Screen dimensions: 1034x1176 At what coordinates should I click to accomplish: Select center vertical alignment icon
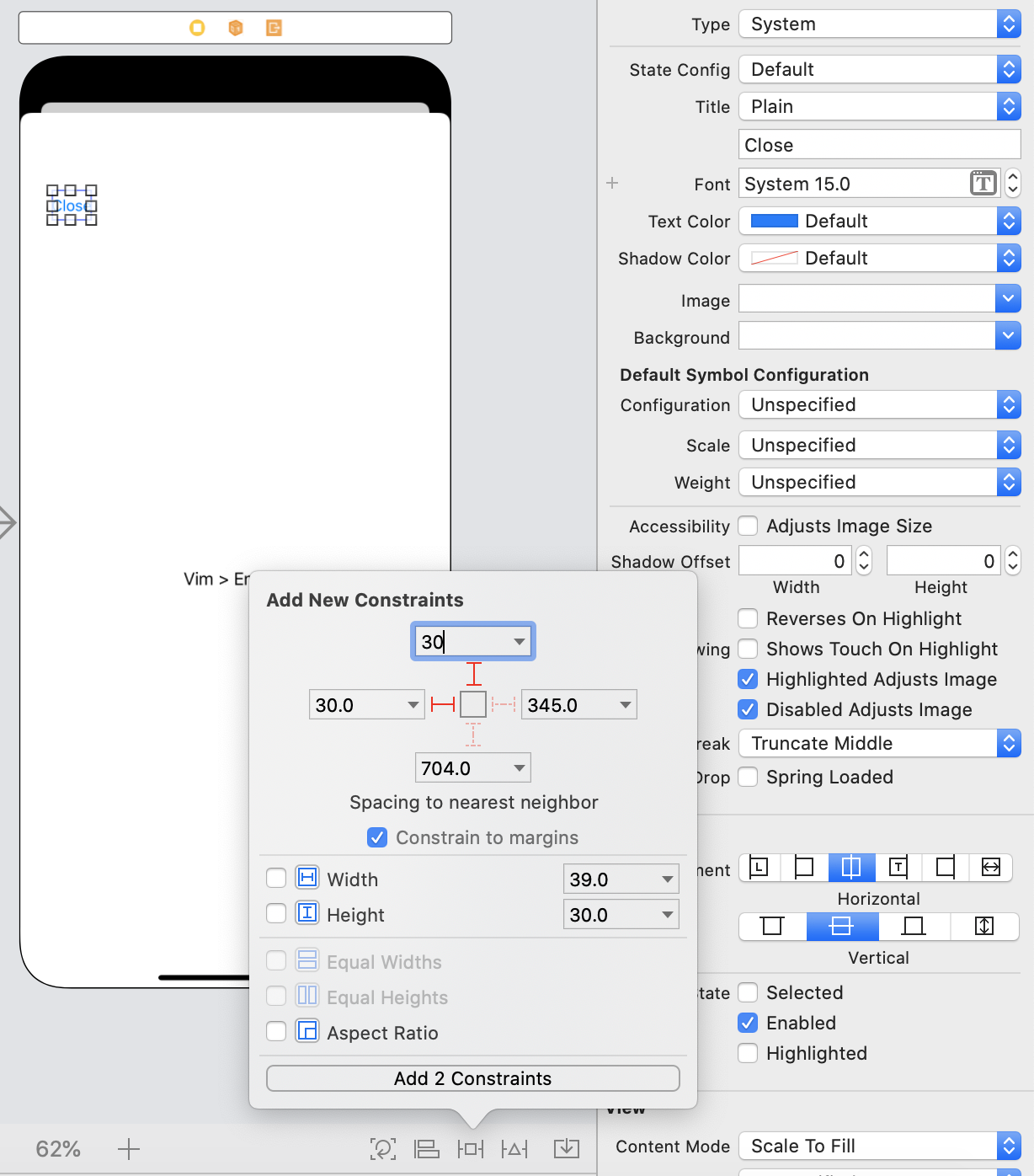842,927
